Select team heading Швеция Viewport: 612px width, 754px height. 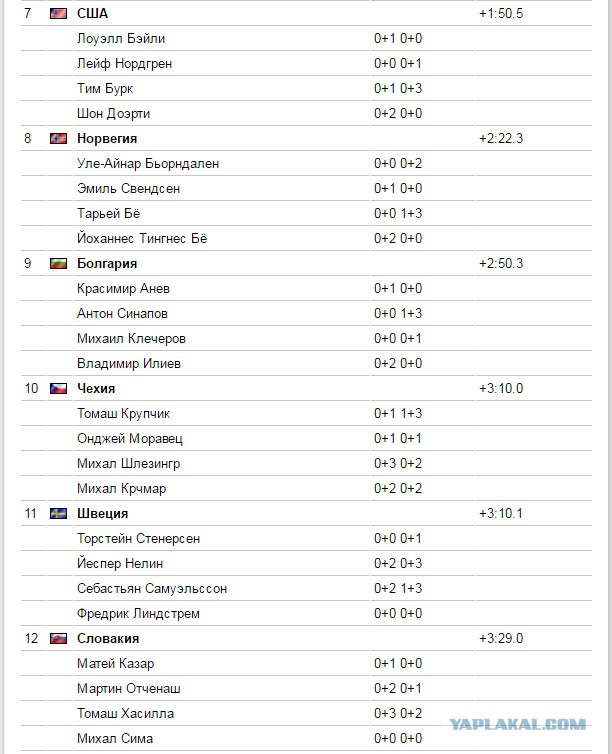(102, 514)
